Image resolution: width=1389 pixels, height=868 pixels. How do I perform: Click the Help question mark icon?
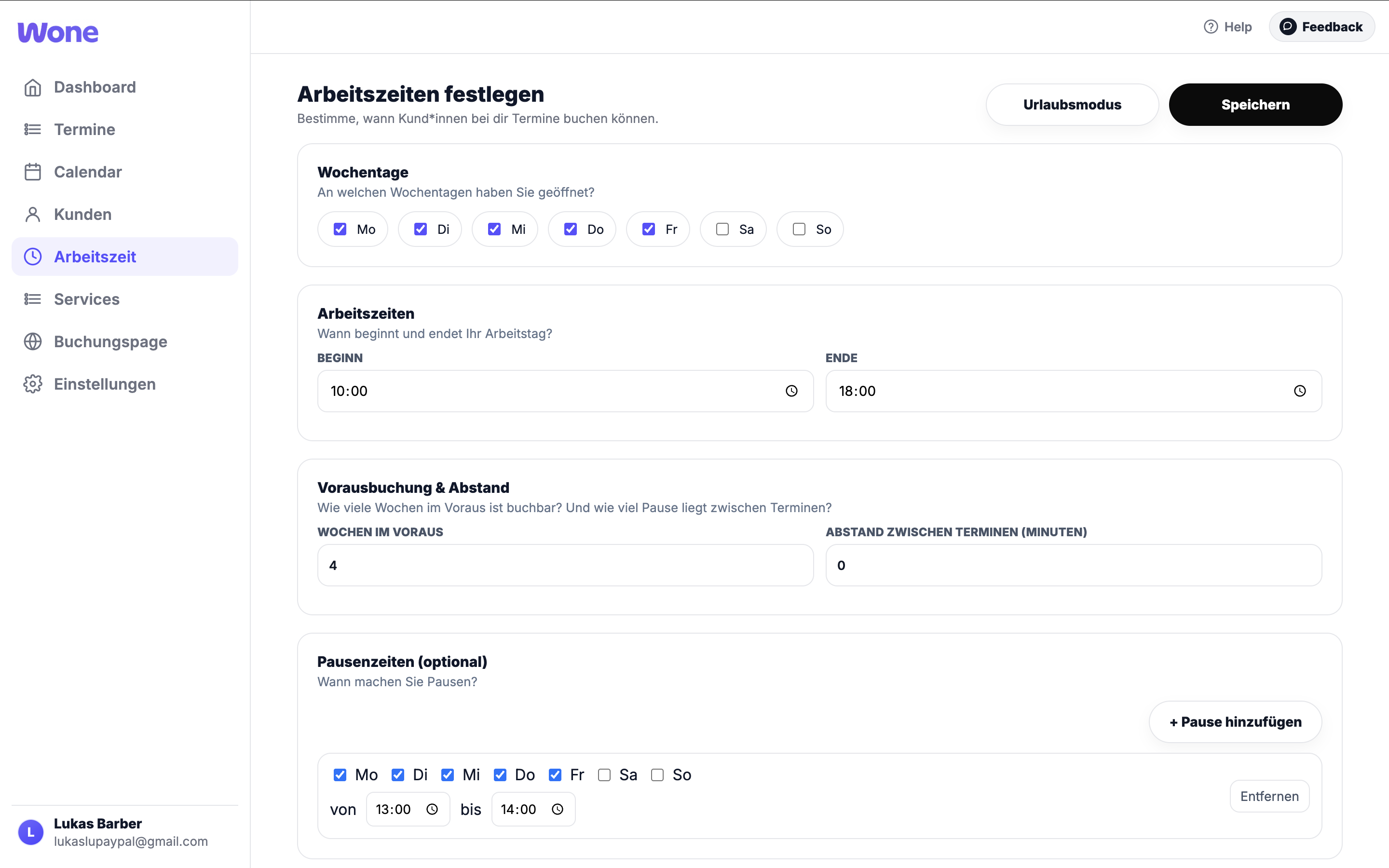point(1211,27)
